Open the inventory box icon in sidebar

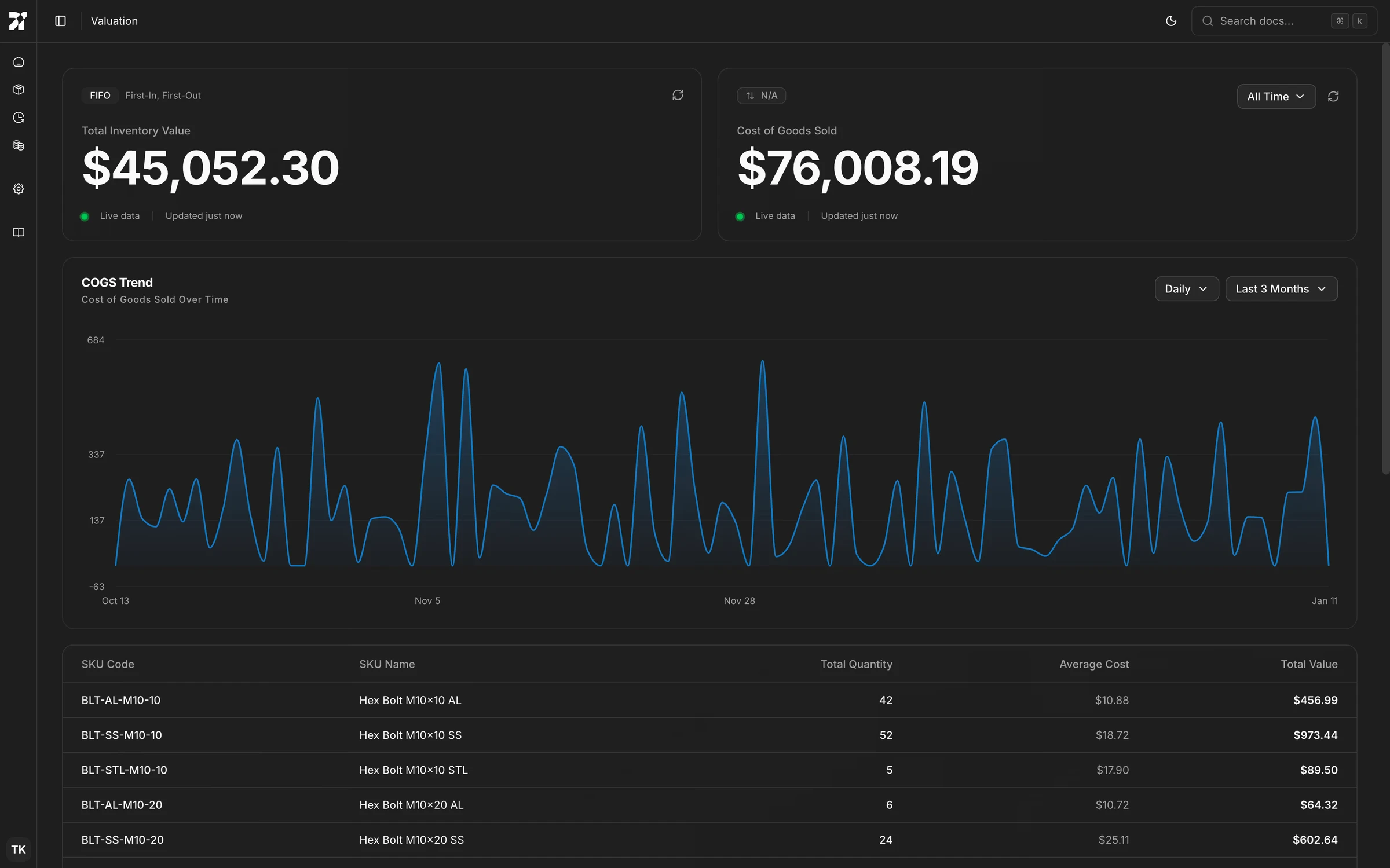(19, 90)
